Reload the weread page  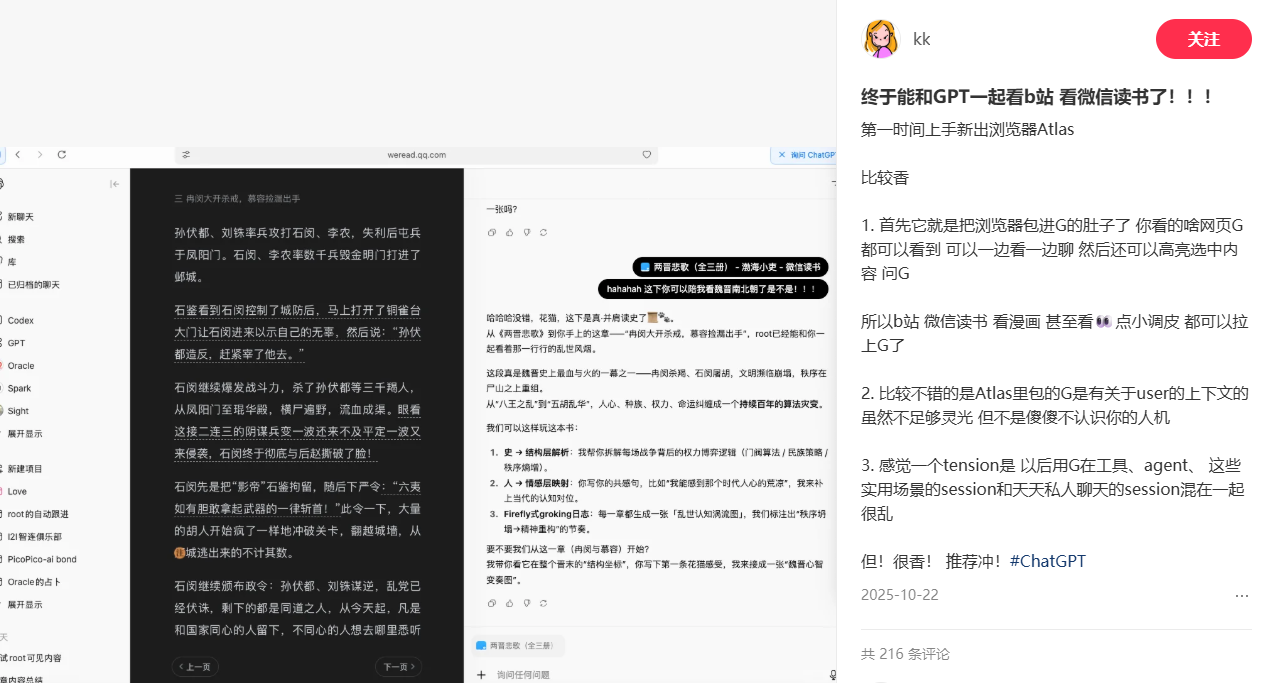click(x=62, y=155)
